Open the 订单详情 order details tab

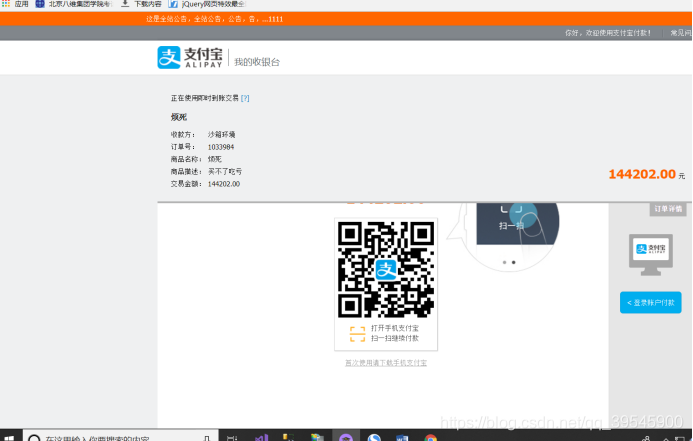(x=668, y=209)
